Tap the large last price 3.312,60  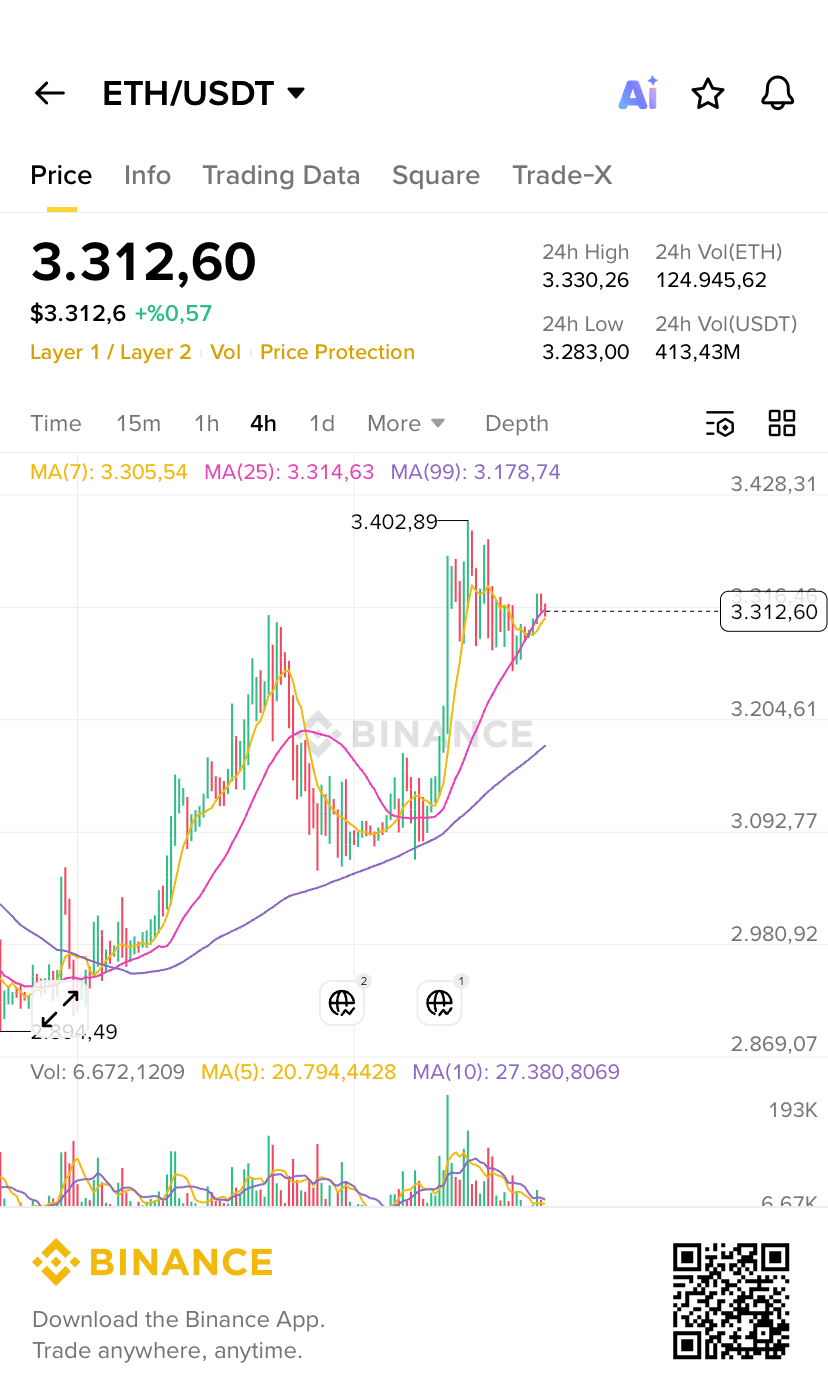point(143,262)
